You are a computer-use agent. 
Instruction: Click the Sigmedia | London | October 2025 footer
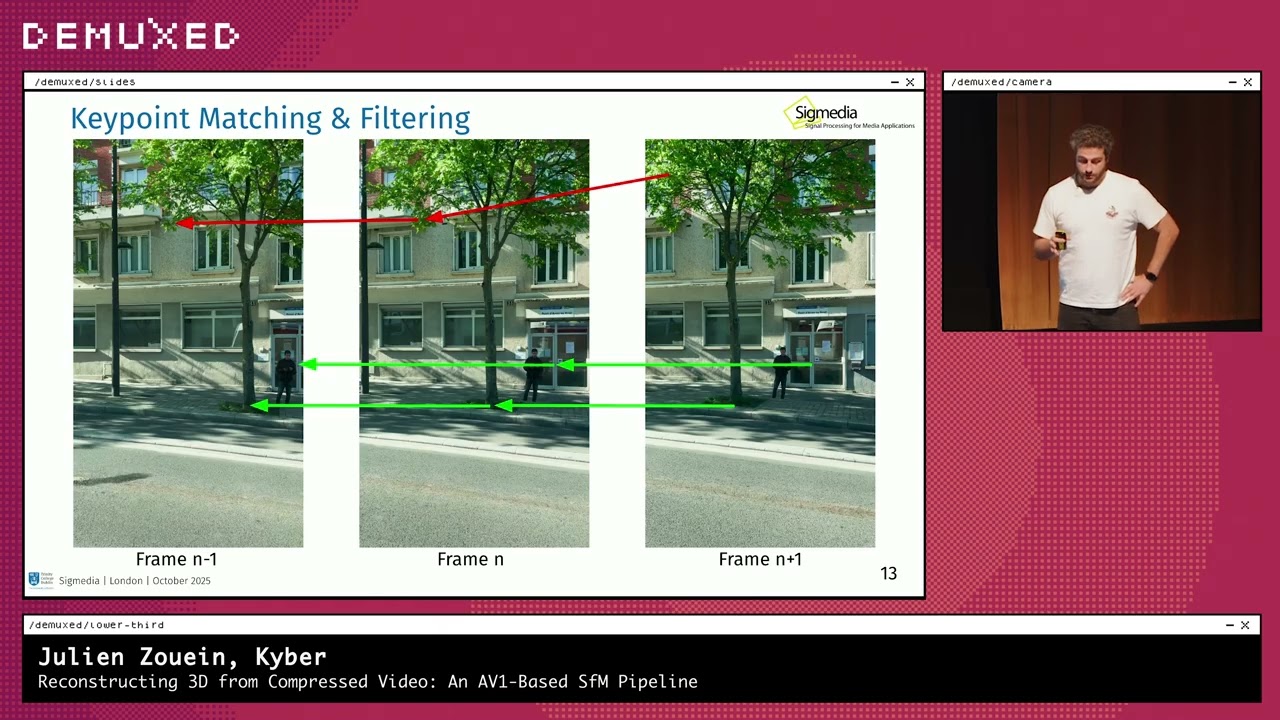point(135,580)
